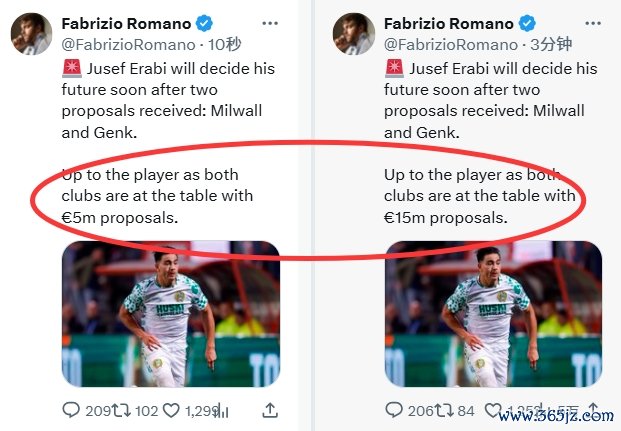Viewport: 621px width, 431px height.
Task: Like the left tweet with 1,299 likes
Action: point(170,410)
